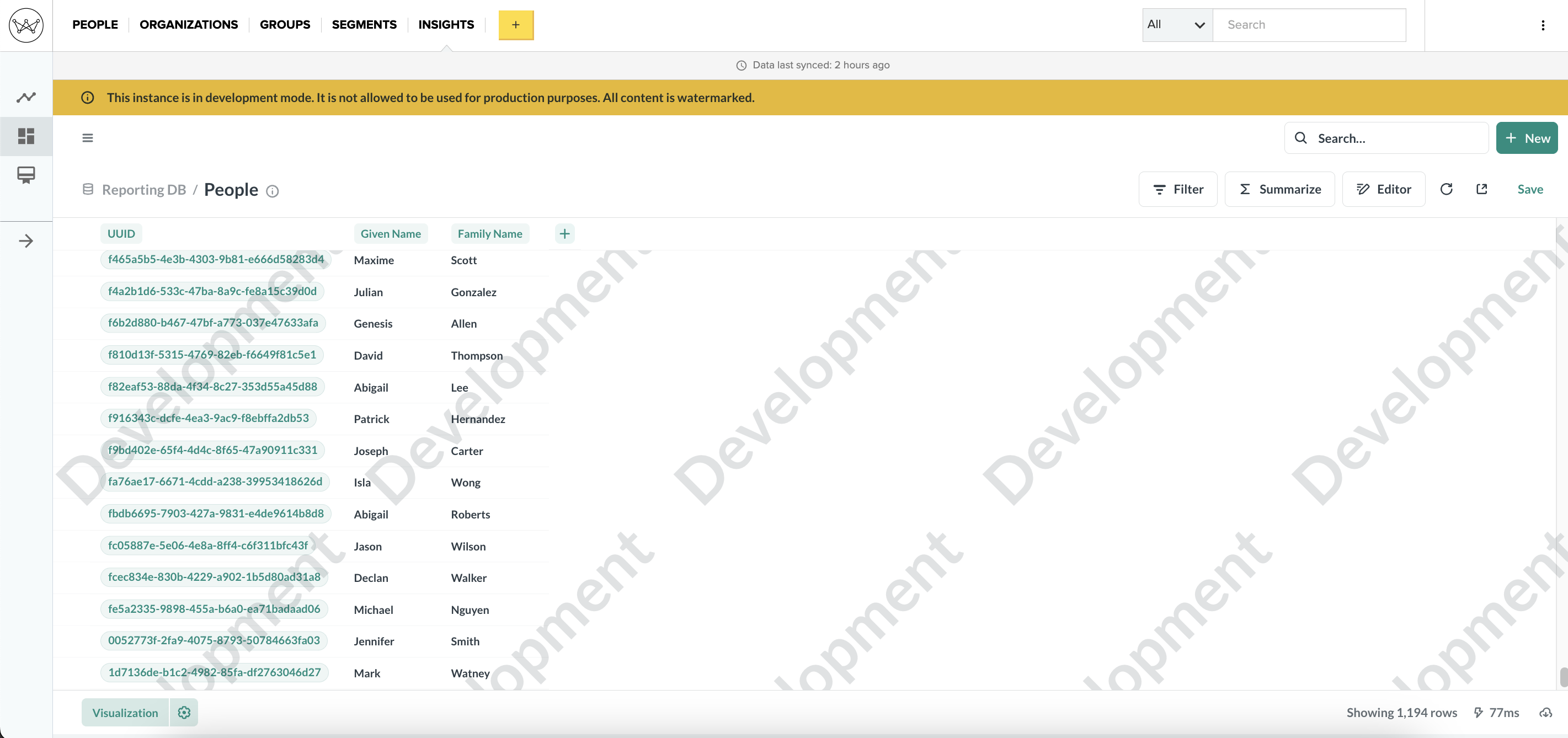Open UUID fc05887e-5e06-4e8a-8ff4-c6f311bfc43f
Viewport: 1568px width, 738px height.
207,545
